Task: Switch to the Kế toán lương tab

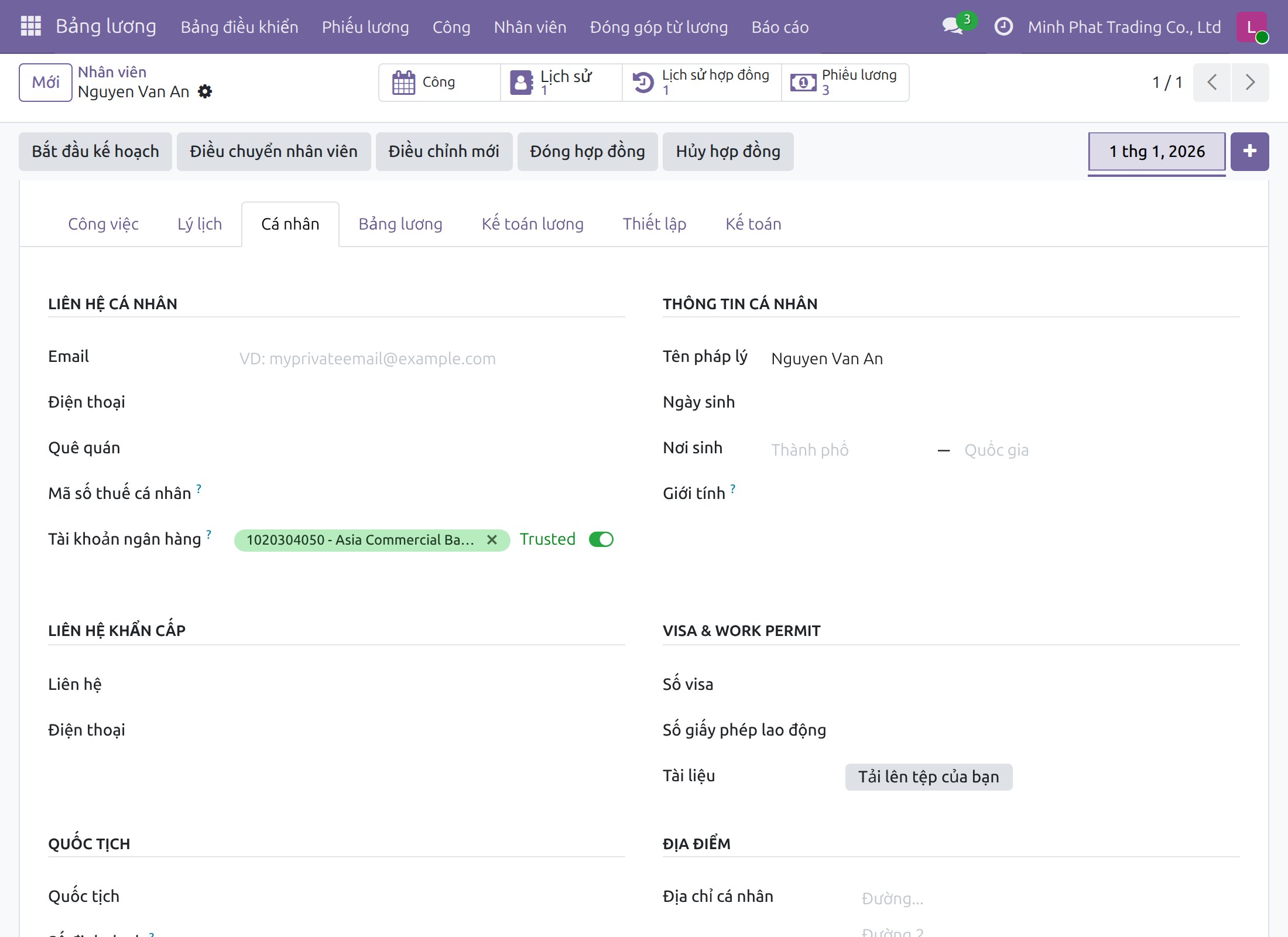Action: point(533,224)
